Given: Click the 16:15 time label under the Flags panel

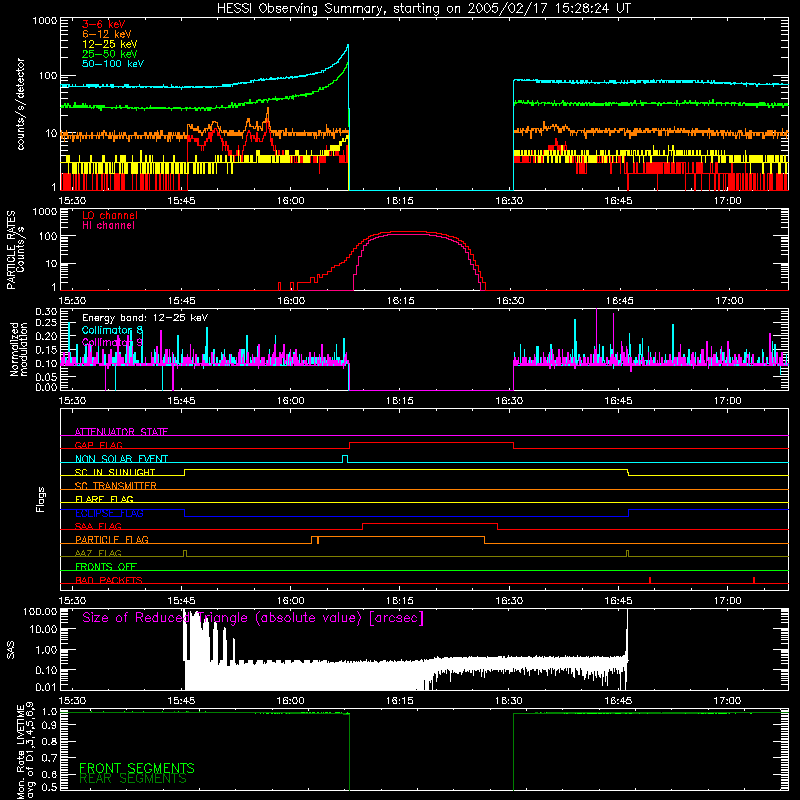Looking at the screenshot, I should 399,601.
